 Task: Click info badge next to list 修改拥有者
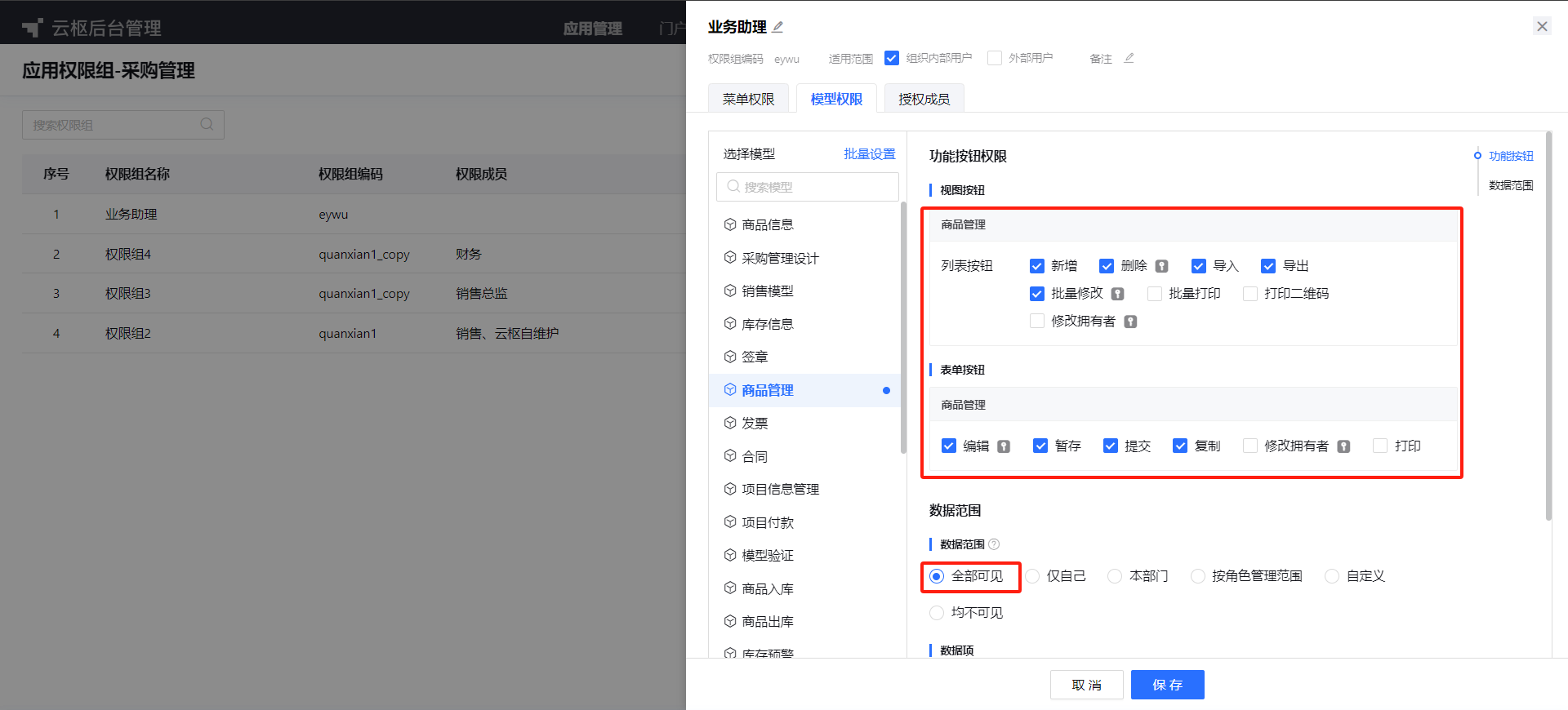point(1130,322)
